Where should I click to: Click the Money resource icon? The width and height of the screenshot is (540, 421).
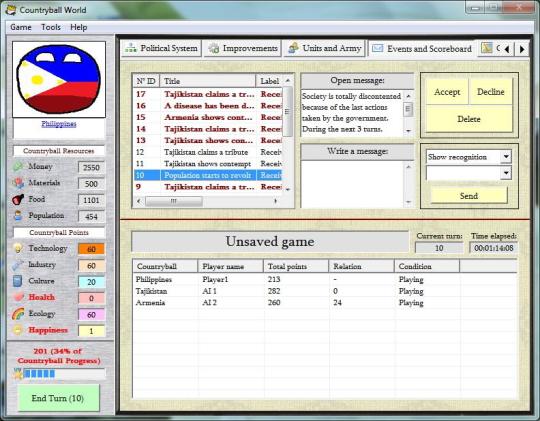coord(18,166)
